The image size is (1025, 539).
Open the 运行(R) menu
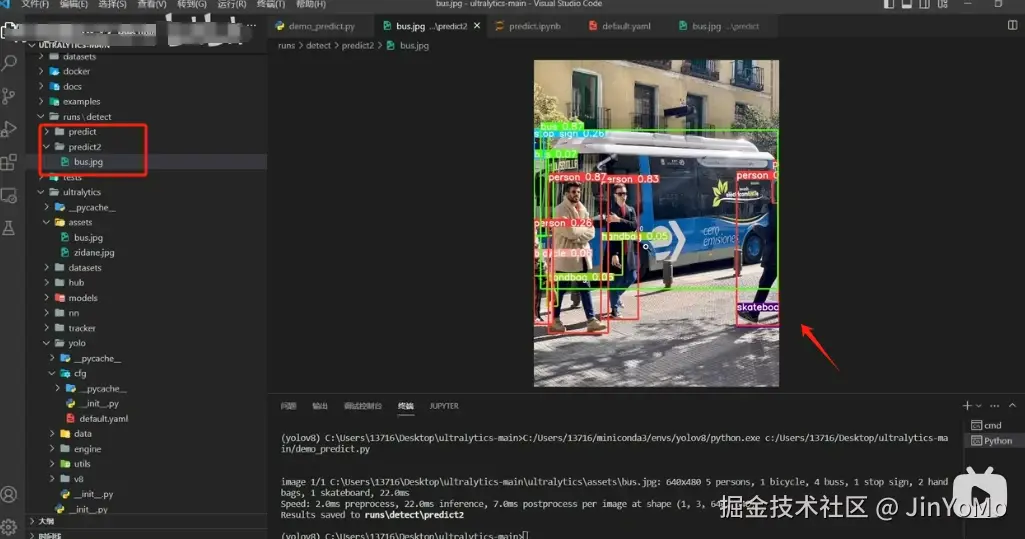[x=231, y=4]
